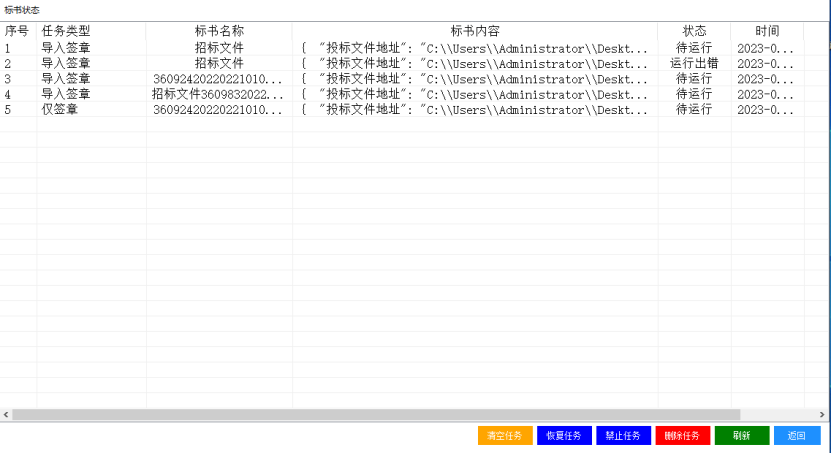Click the 投标文件地址 content cell in row 5

click(475, 110)
